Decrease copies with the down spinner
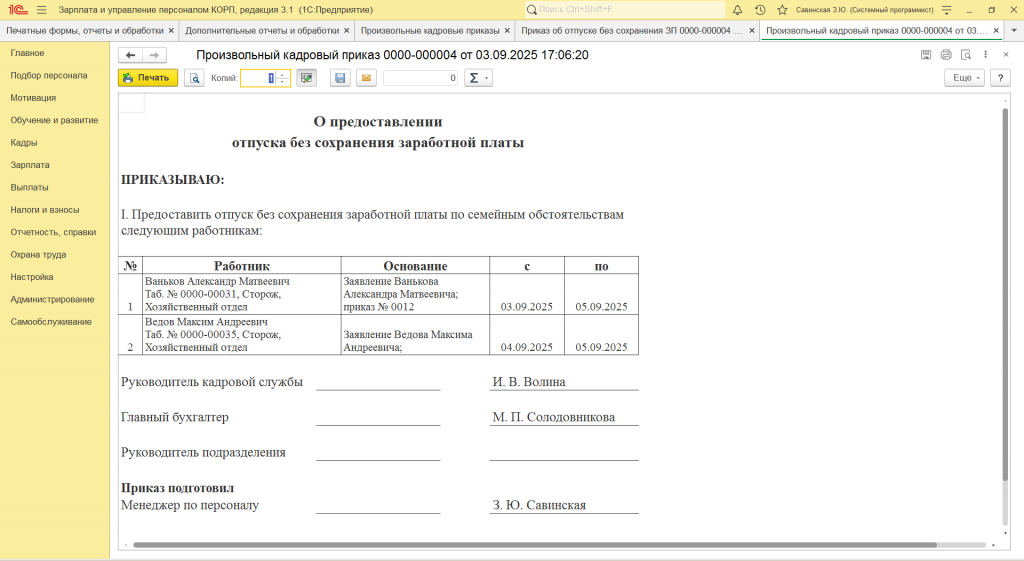The image size is (1024, 561). [283, 82]
